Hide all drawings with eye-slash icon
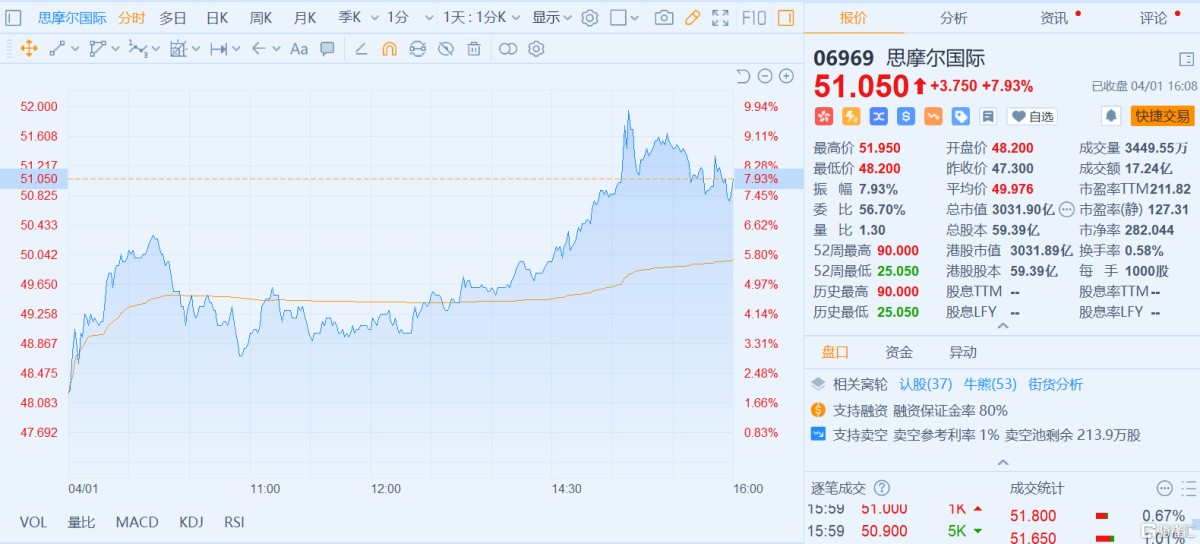The width and height of the screenshot is (1200, 544). pos(446,48)
